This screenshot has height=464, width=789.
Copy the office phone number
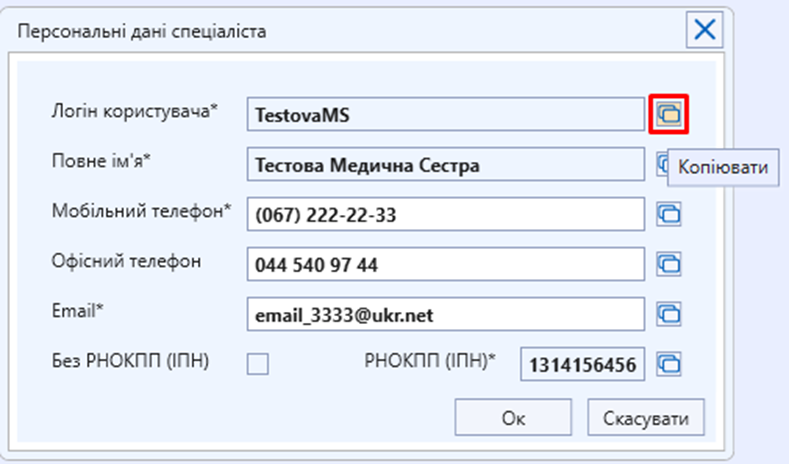pos(668,264)
